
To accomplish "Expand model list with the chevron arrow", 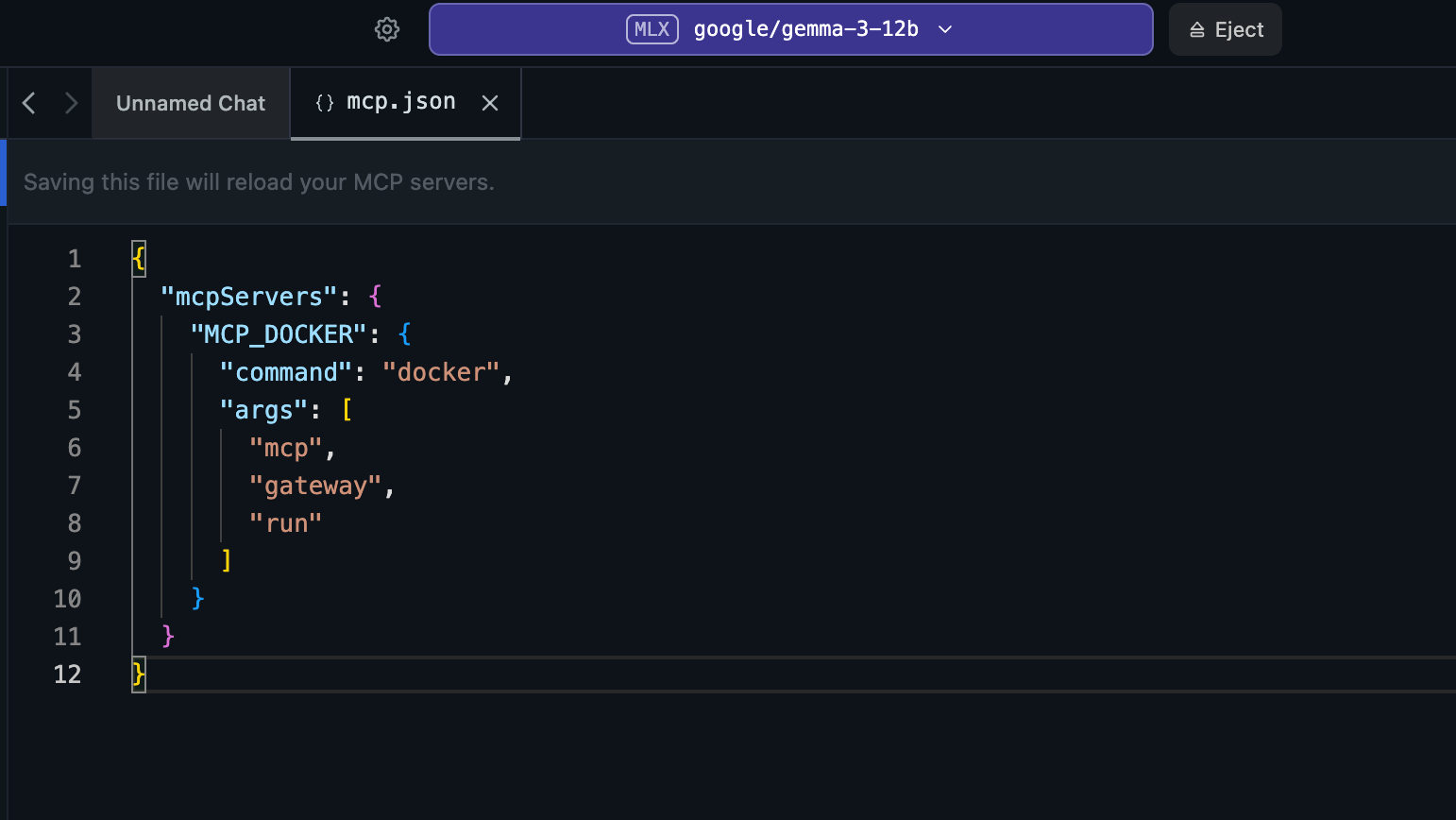I will point(945,29).
